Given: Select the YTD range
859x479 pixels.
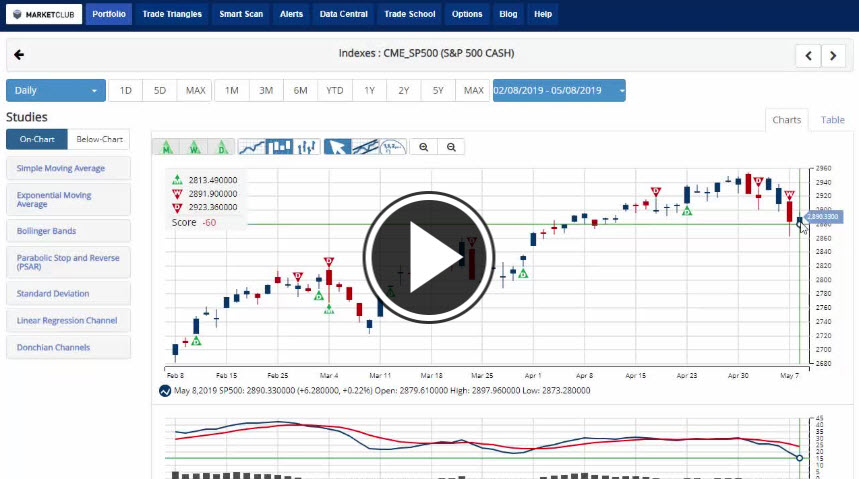Looking at the screenshot, I should click(335, 90).
